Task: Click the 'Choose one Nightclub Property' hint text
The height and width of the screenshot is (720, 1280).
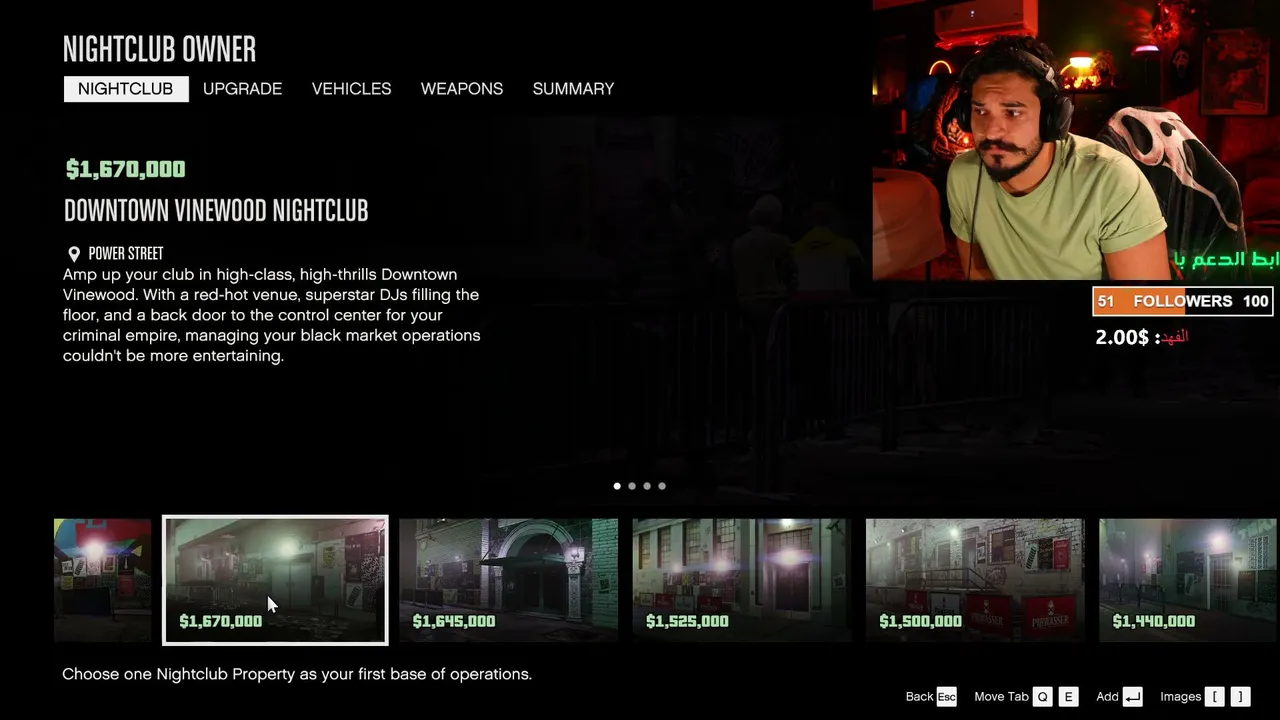Action: pyautogui.click(x=297, y=674)
